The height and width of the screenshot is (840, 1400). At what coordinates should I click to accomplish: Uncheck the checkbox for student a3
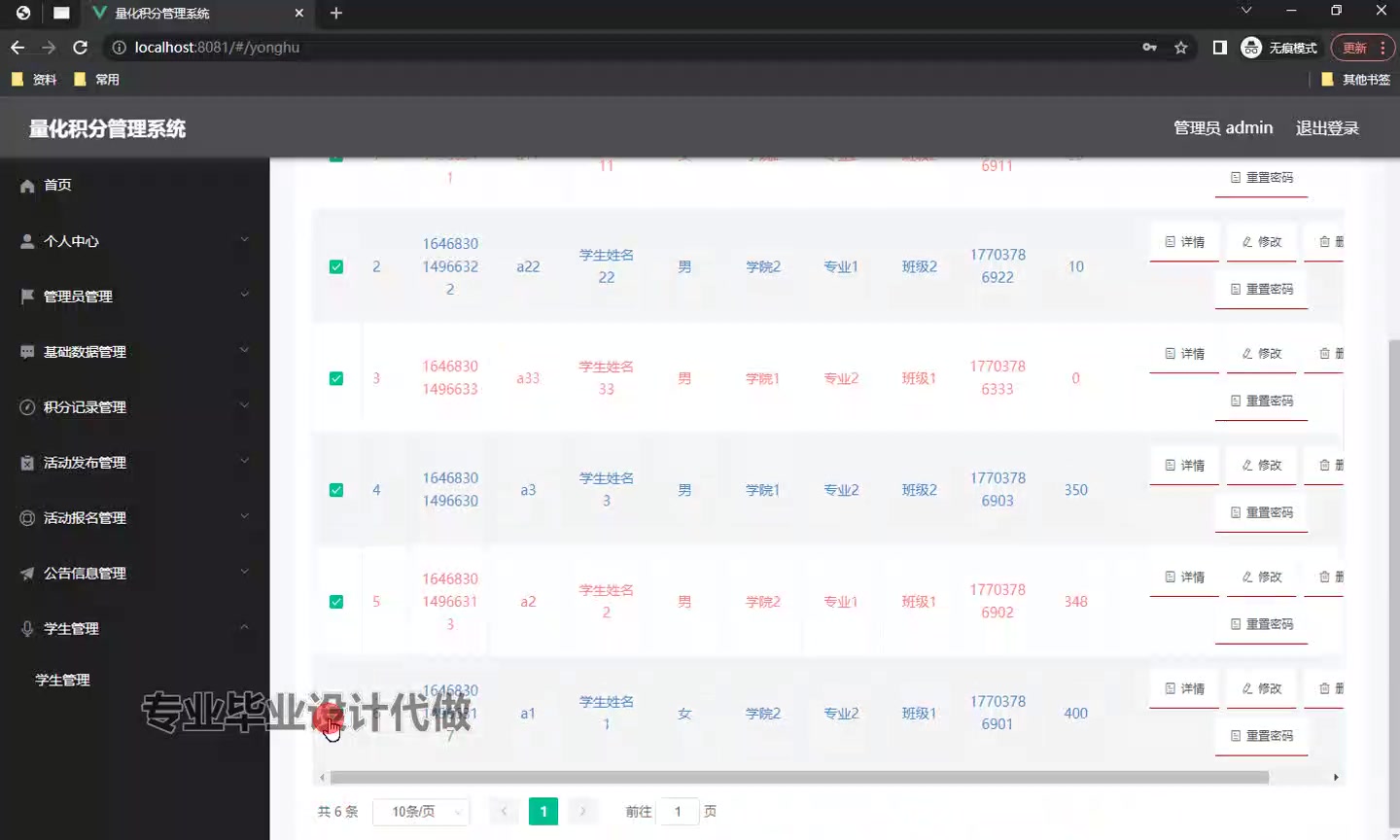tap(335, 490)
